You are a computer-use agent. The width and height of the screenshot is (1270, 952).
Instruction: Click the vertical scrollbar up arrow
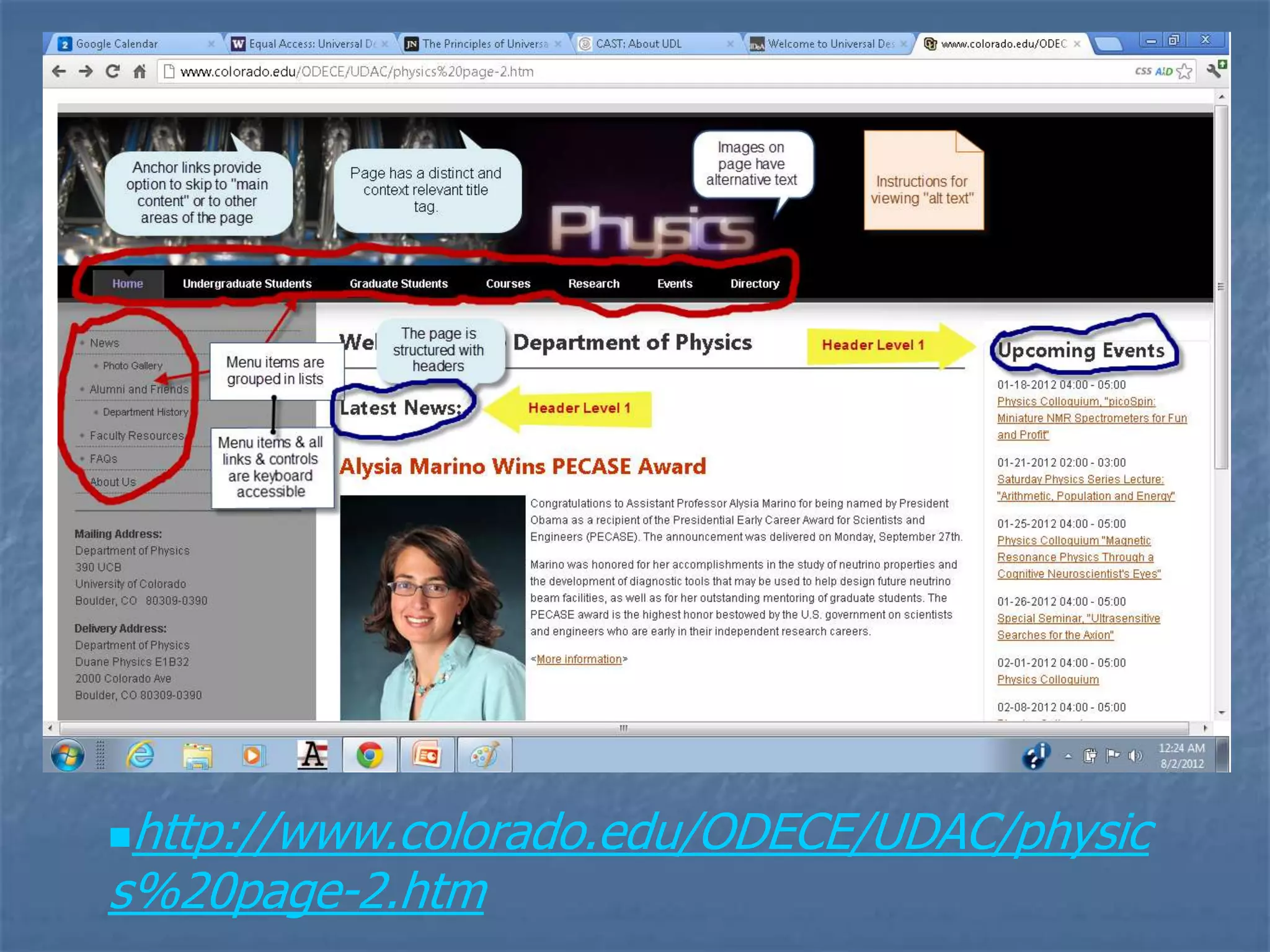point(1221,97)
